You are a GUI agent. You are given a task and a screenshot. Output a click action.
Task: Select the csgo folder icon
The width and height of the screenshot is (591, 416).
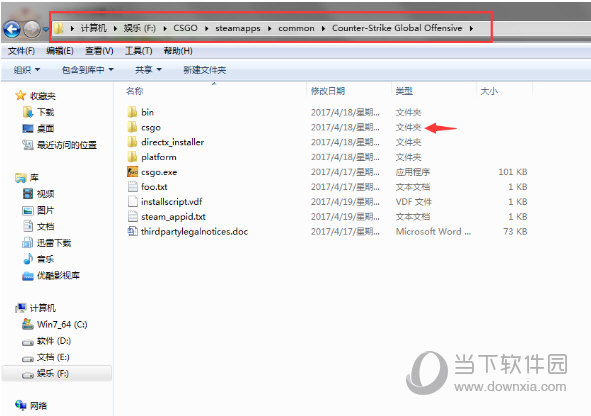132,127
